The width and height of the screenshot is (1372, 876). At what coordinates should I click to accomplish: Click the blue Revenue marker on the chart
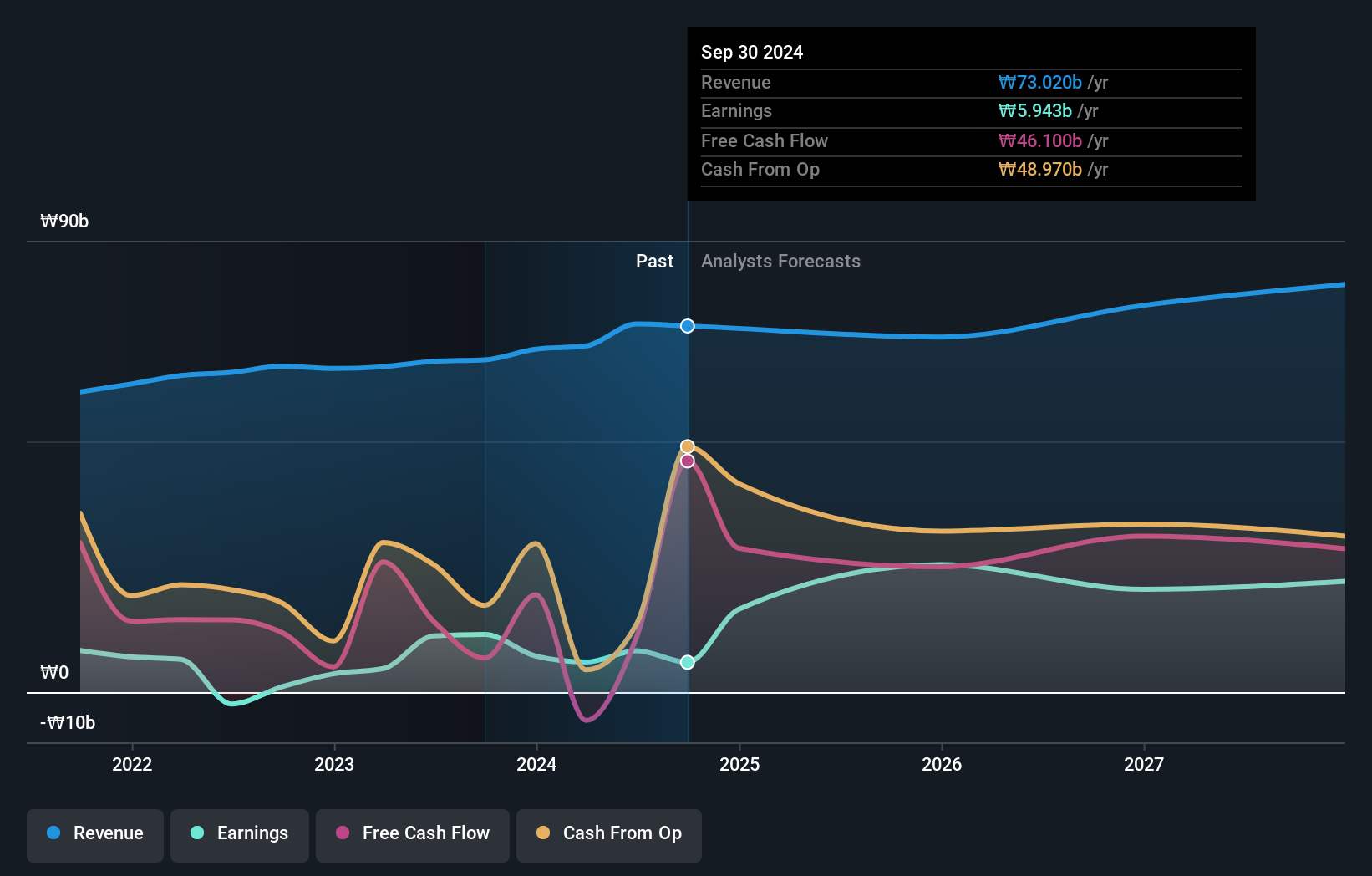687,326
